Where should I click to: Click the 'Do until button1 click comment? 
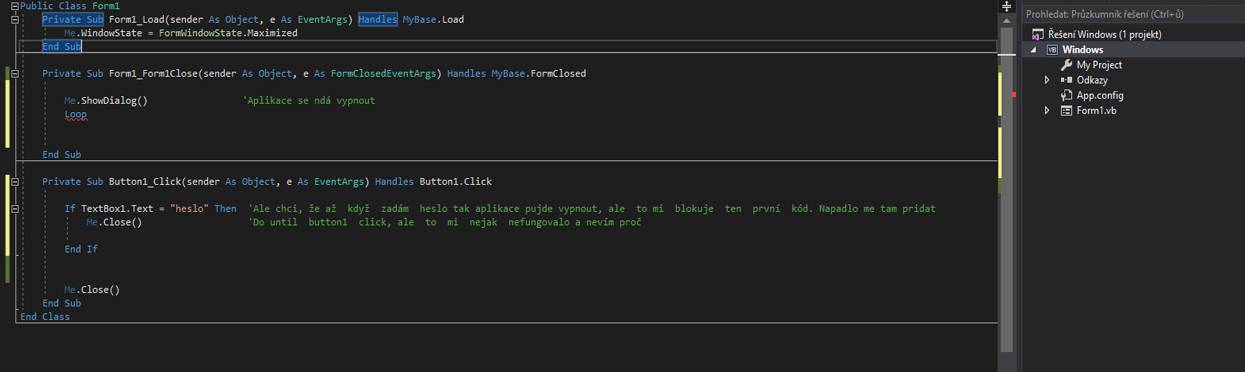(x=445, y=222)
